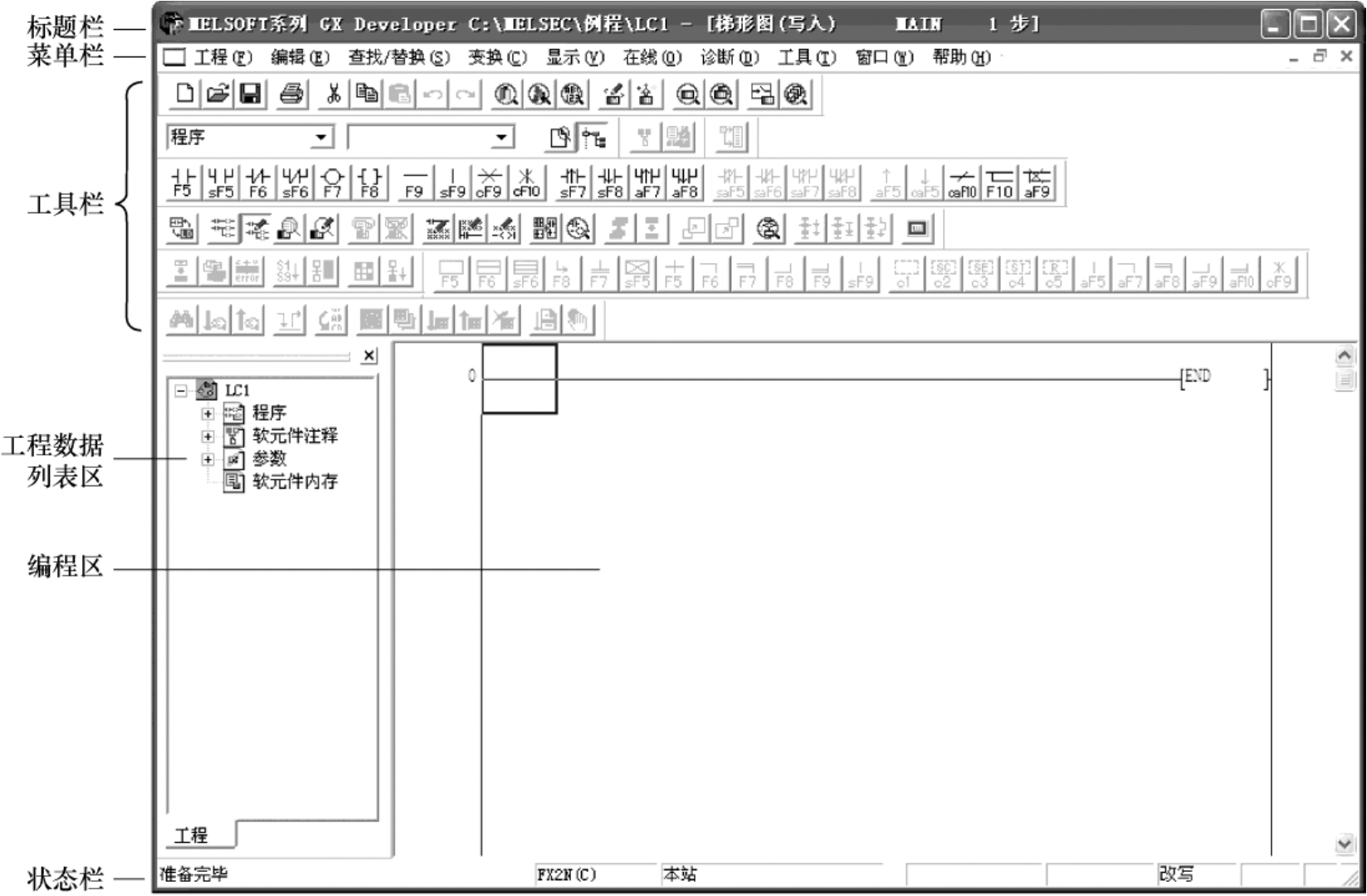This screenshot has width=1367, height=896.
Task: Click FX2N(C) in the status bar
Action: point(566,874)
